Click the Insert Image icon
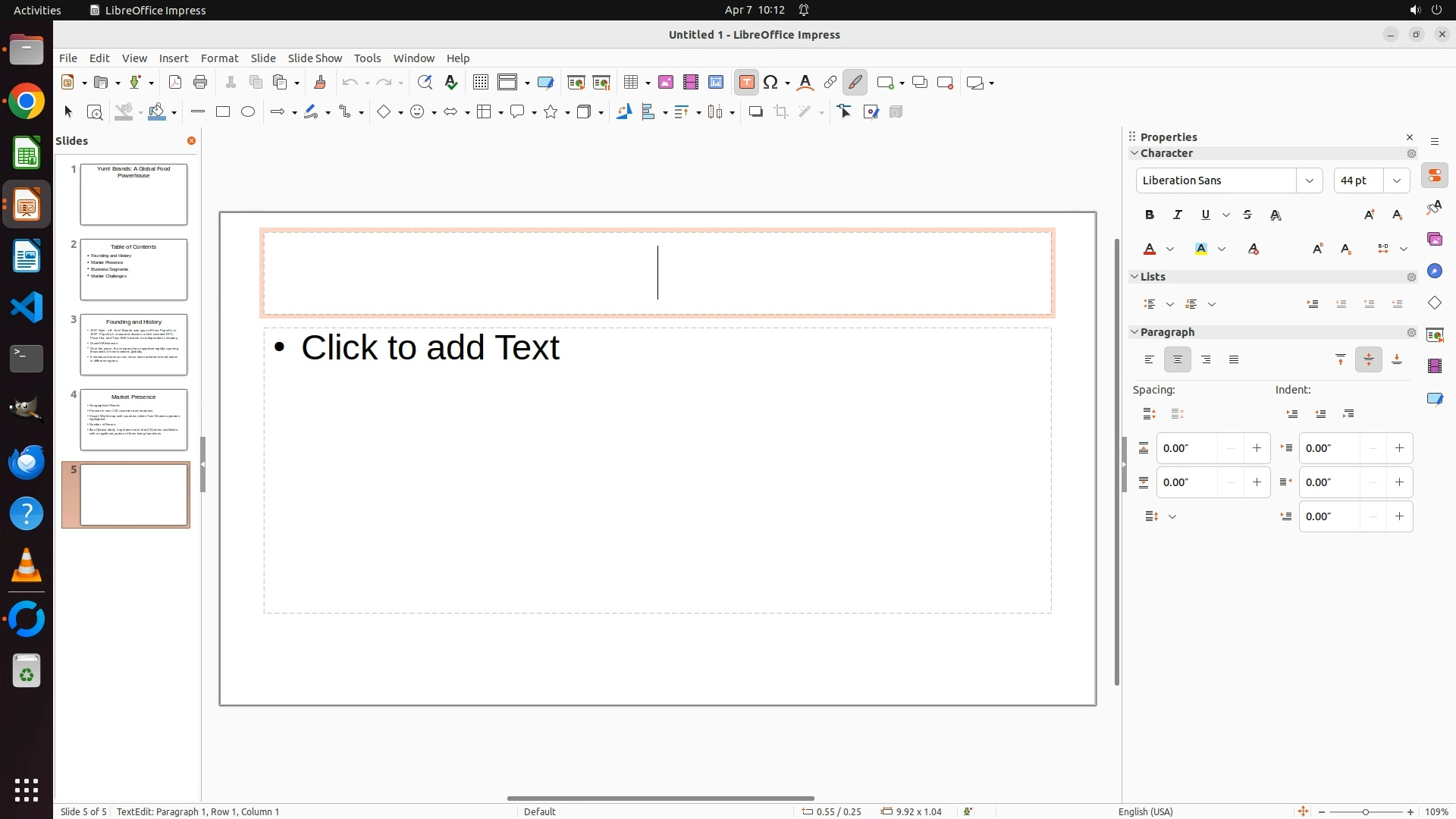The width and height of the screenshot is (1456, 819). coord(666,83)
